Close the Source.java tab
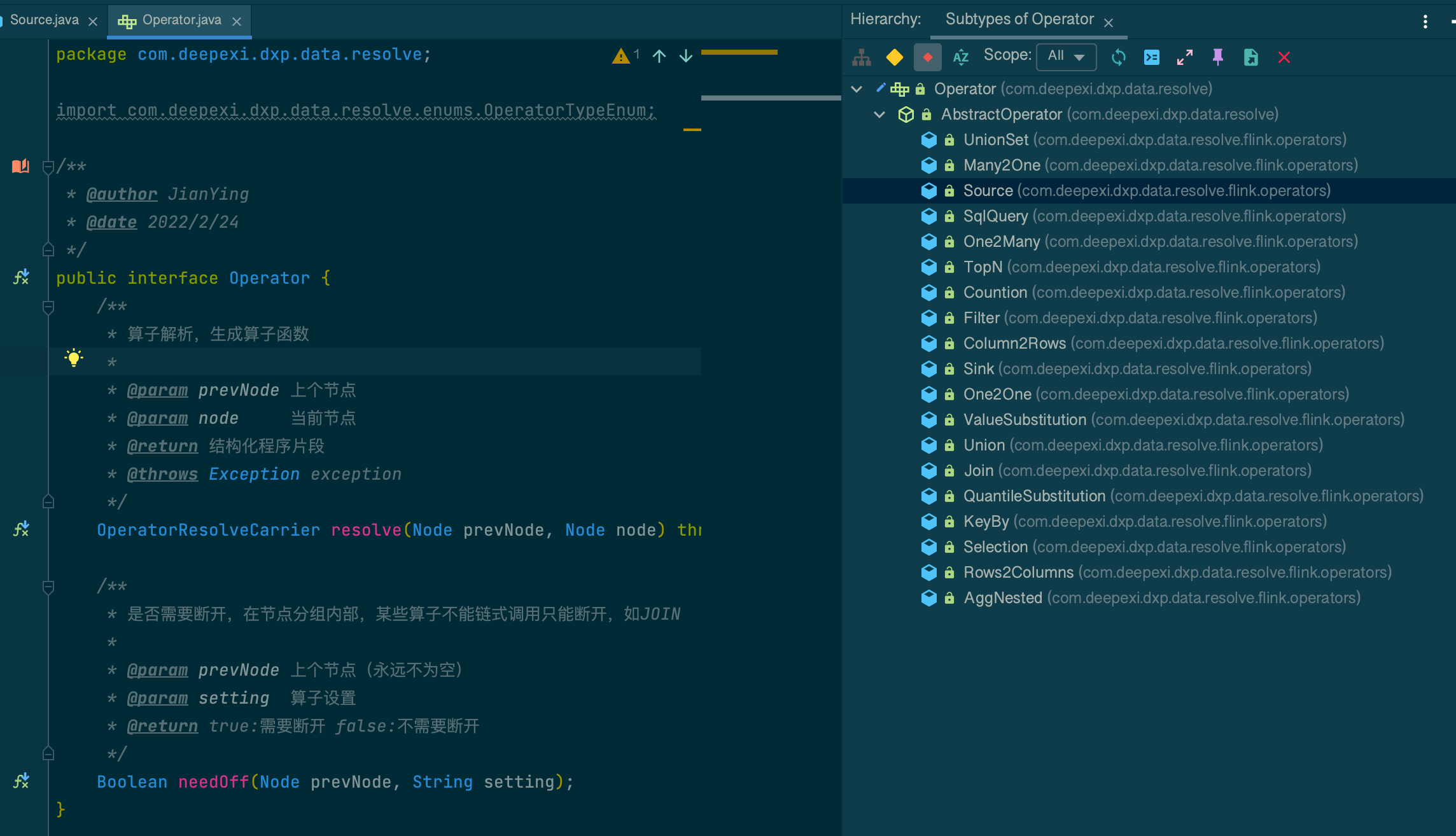The height and width of the screenshot is (836, 1456). coord(93,22)
